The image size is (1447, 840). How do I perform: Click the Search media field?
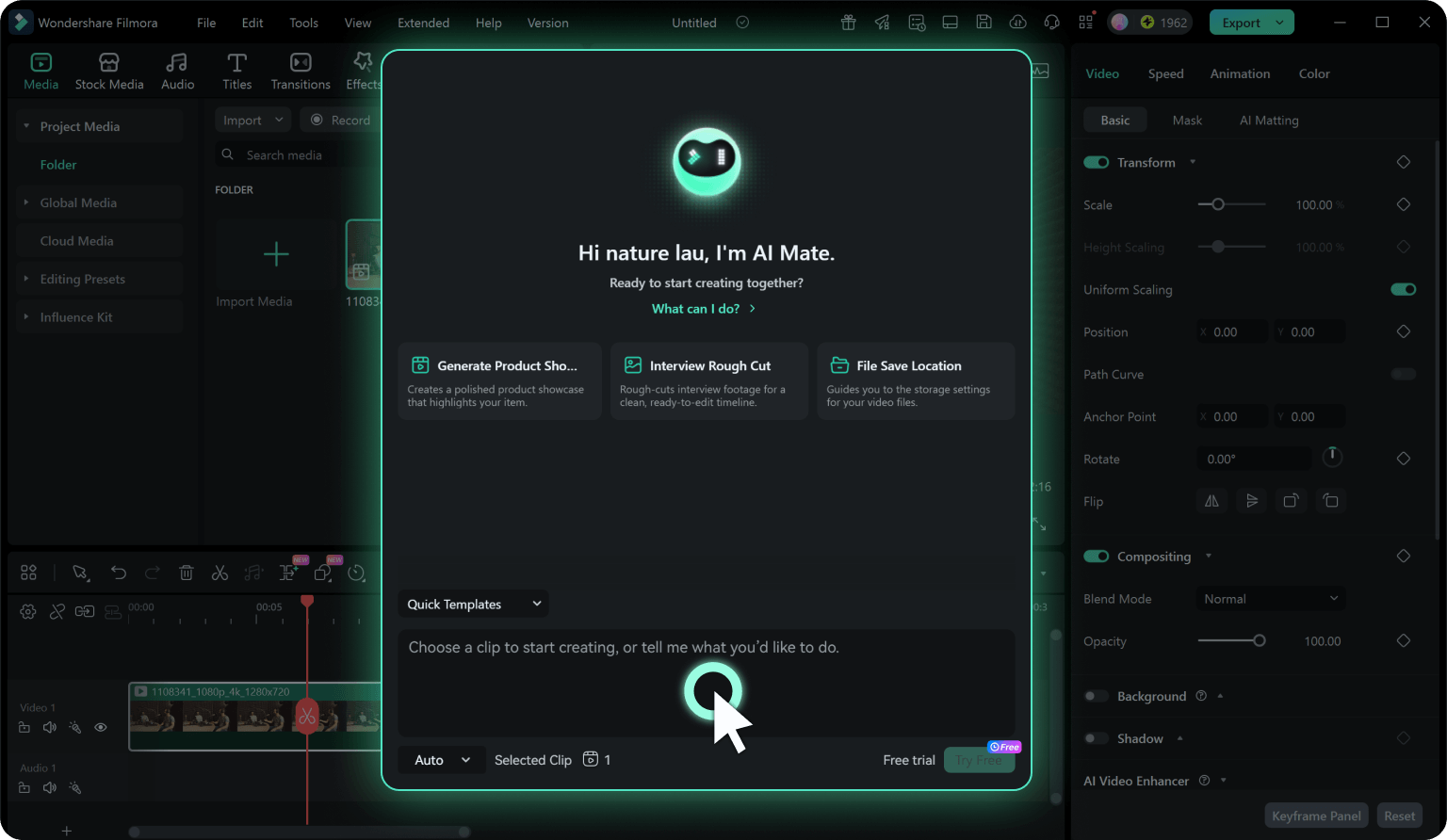pyautogui.click(x=297, y=154)
